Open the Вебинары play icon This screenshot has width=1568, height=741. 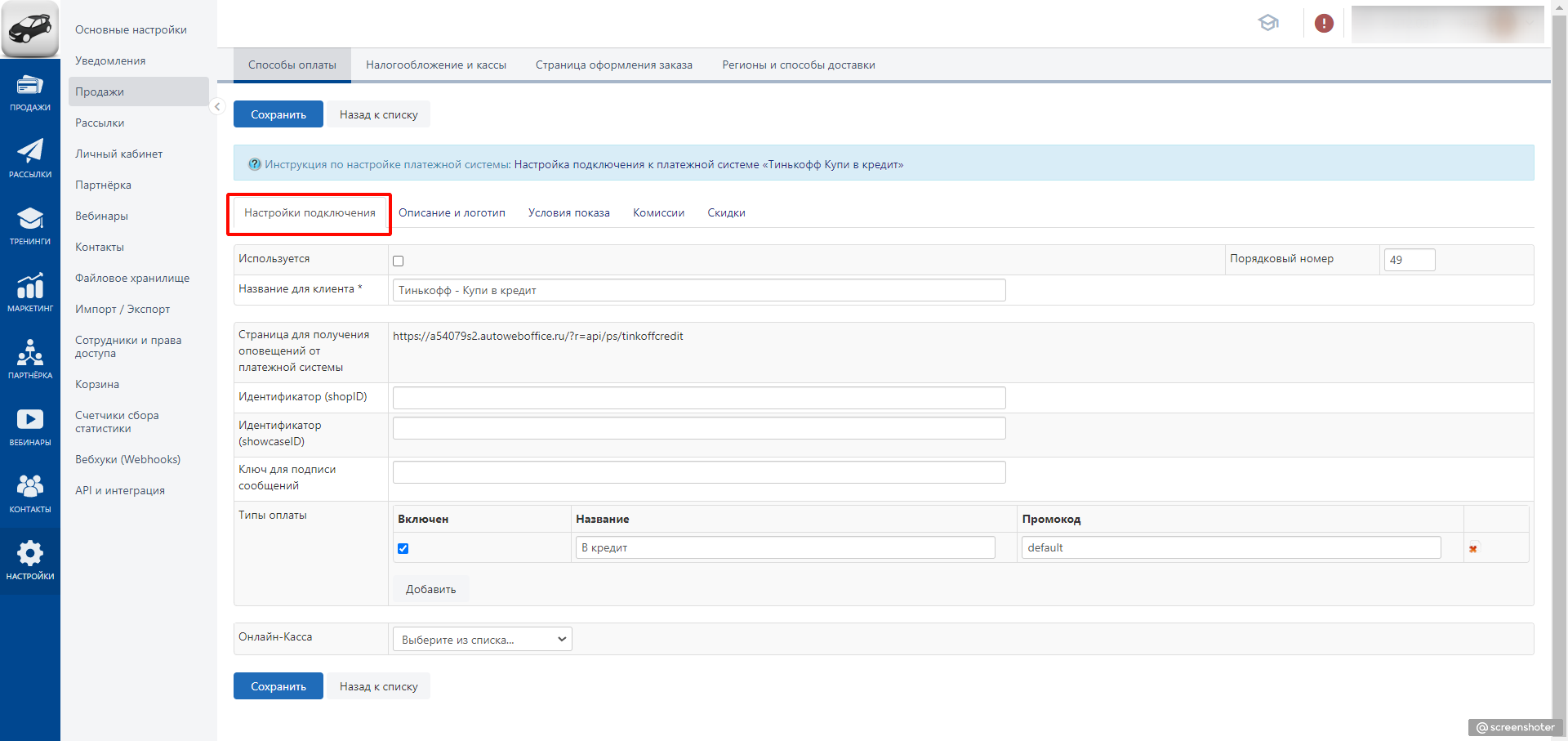[30, 426]
